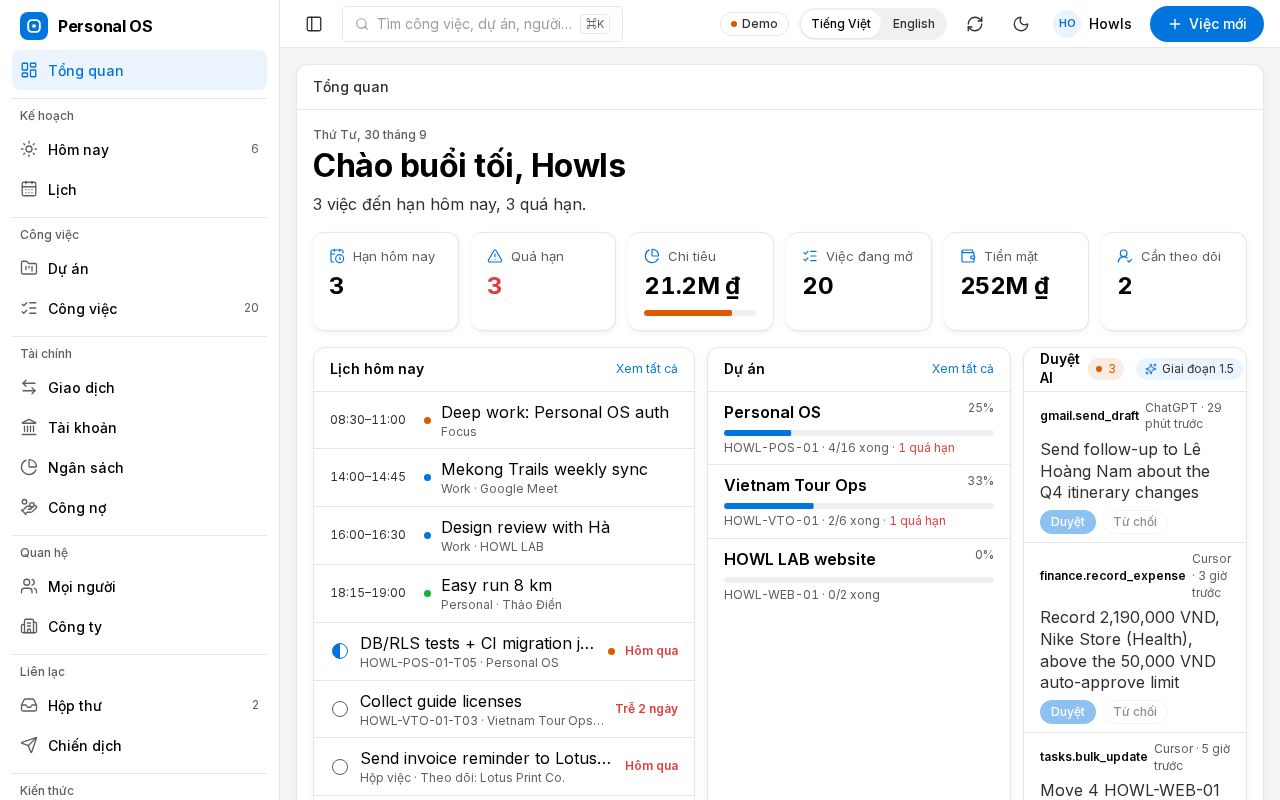Toggle DB/RLS tests task status circle

340,651
